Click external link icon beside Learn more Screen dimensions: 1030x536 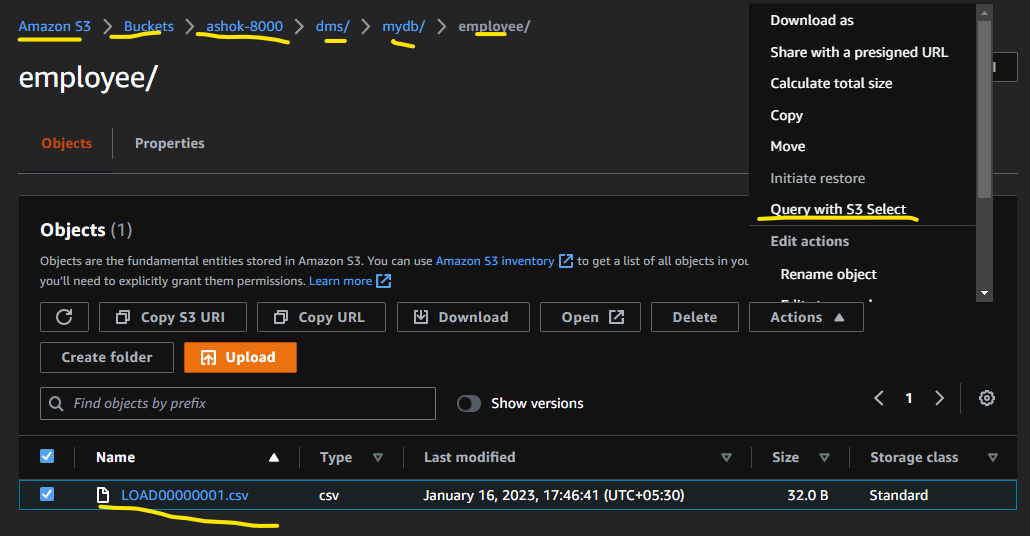(x=384, y=281)
